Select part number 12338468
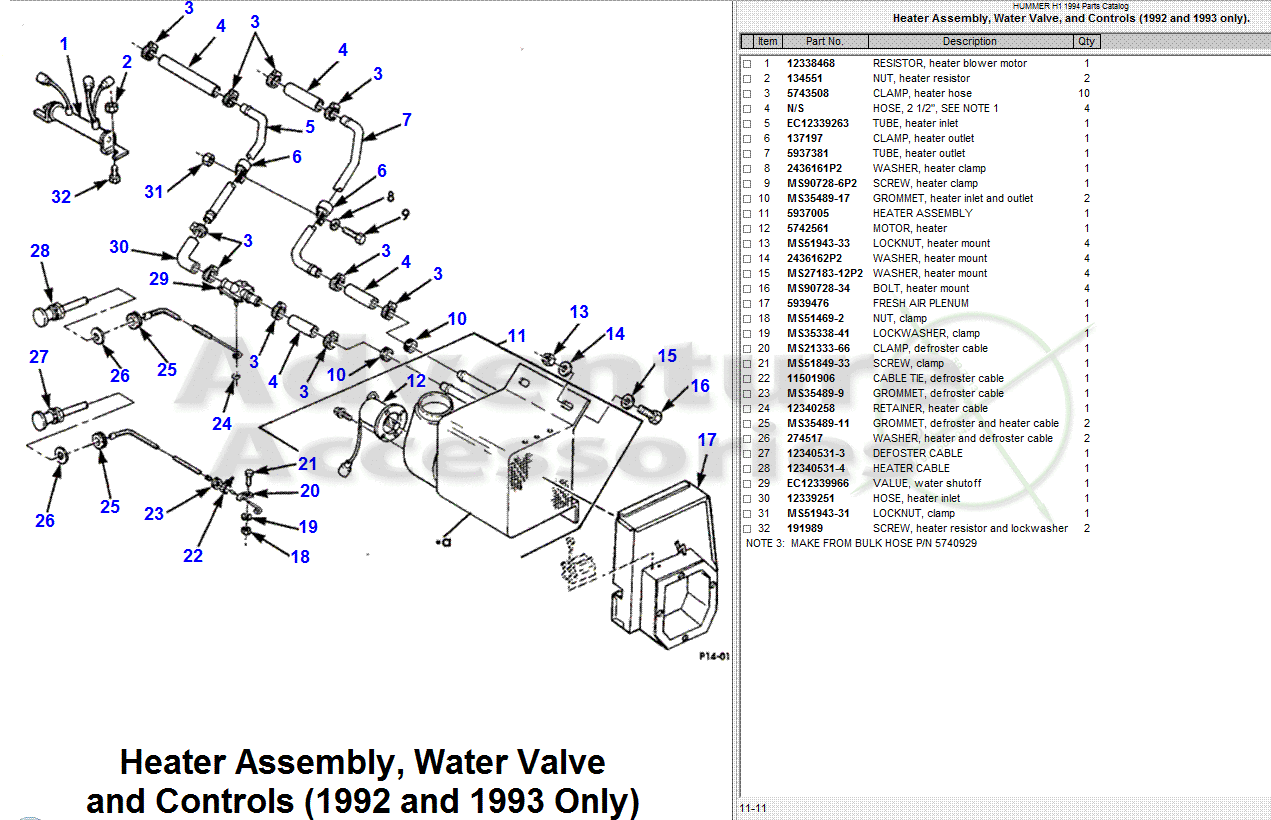The width and height of the screenshot is (1271, 820). tap(811, 63)
